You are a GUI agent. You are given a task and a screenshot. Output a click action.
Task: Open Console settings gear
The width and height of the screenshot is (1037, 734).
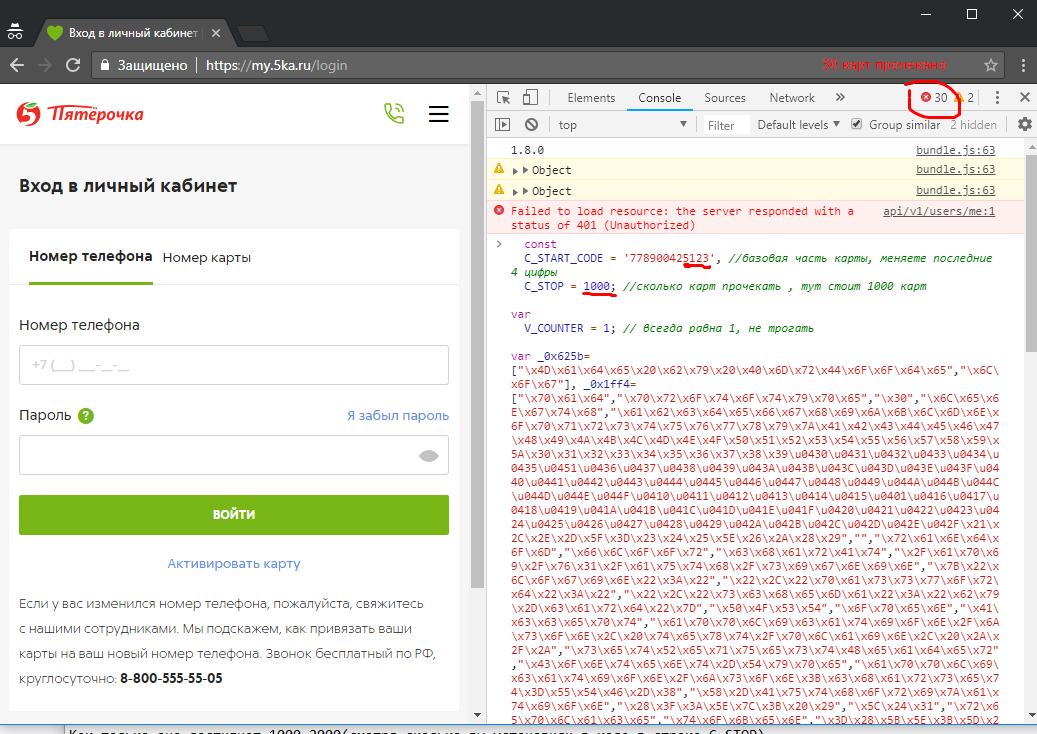click(1024, 124)
